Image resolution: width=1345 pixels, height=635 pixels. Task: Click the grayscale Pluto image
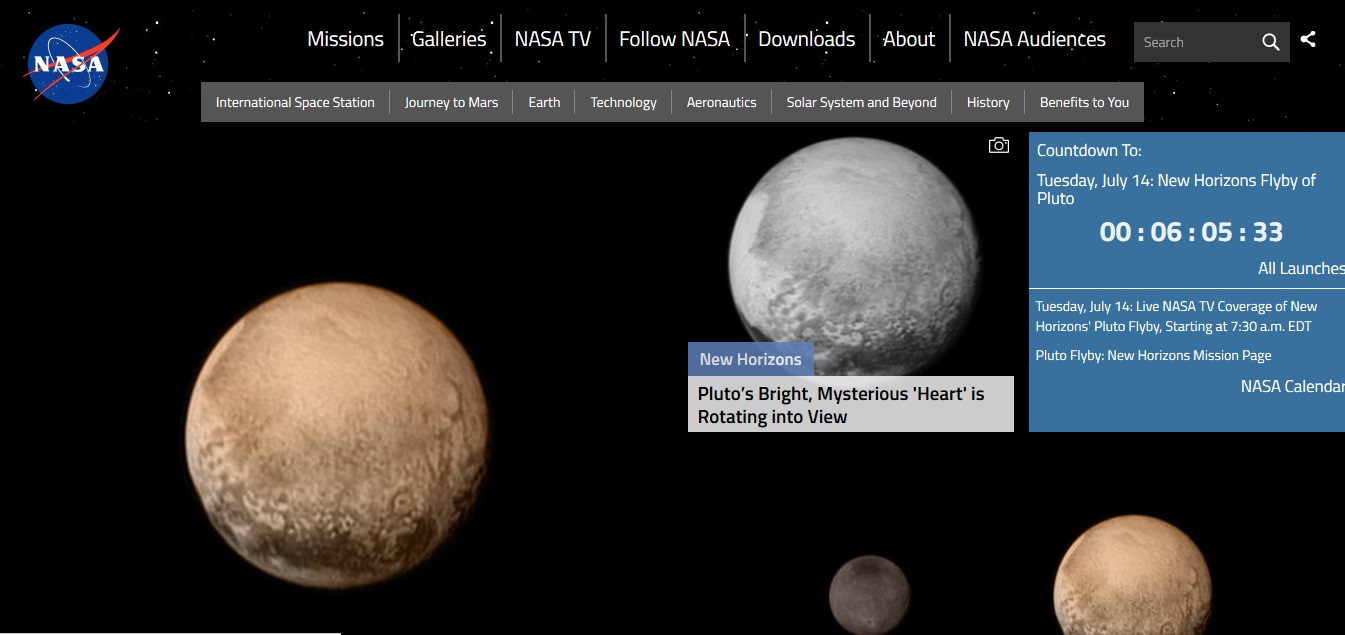pos(851,260)
